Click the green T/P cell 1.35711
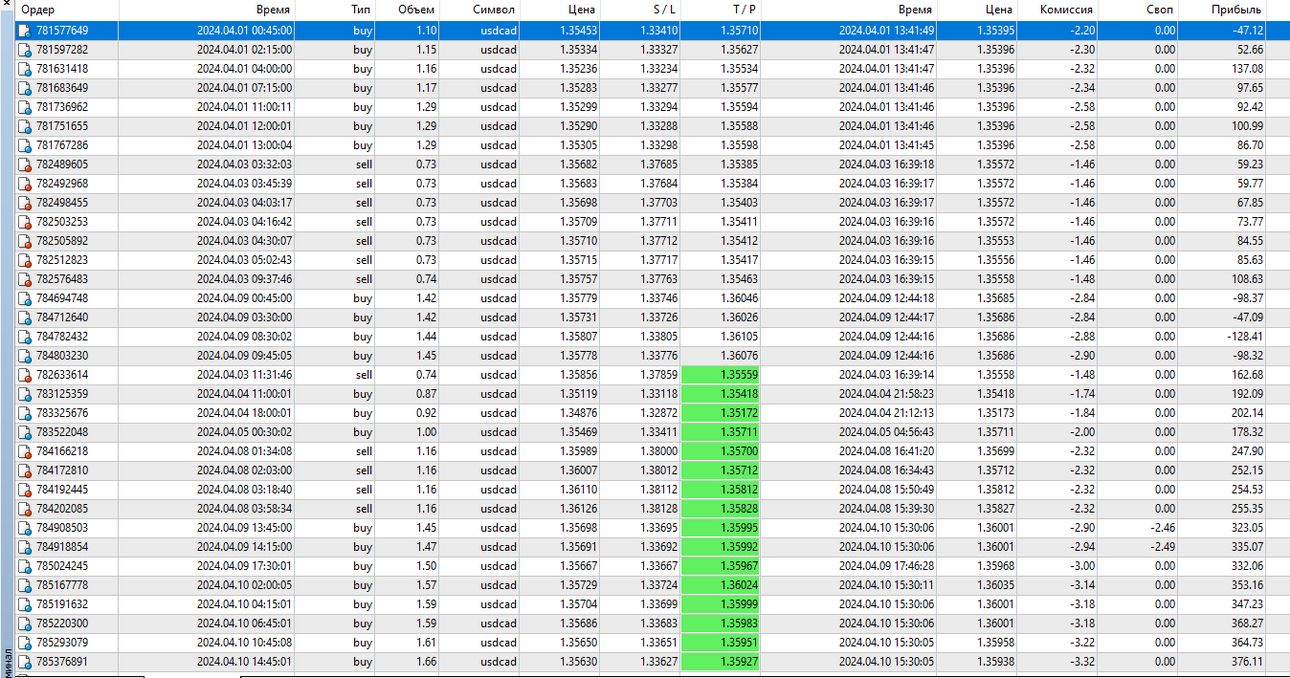This screenshot has width=1290, height=678. [721, 432]
